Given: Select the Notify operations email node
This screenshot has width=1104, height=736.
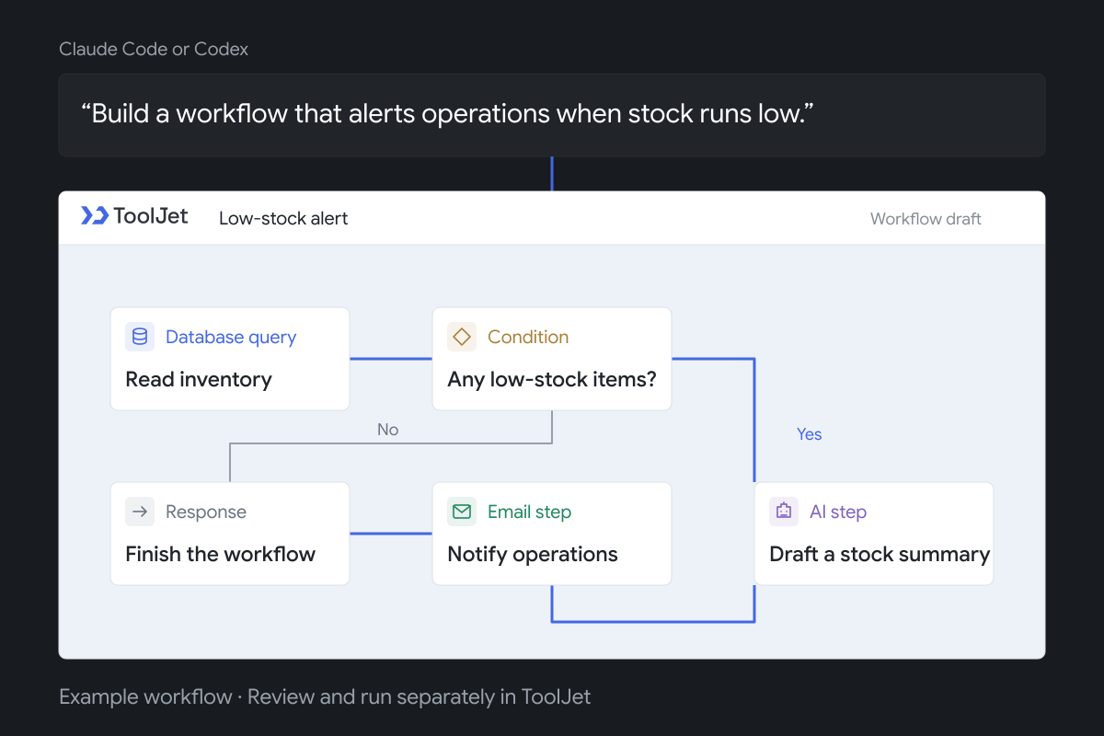Looking at the screenshot, I should point(552,533).
